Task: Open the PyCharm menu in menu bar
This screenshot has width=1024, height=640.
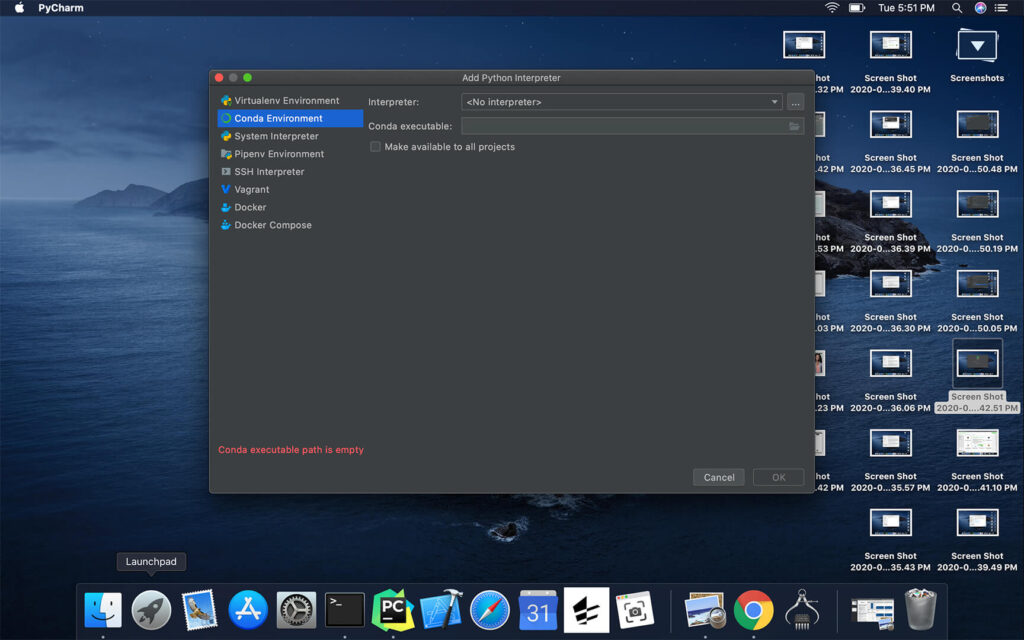Action: pyautogui.click(x=61, y=8)
